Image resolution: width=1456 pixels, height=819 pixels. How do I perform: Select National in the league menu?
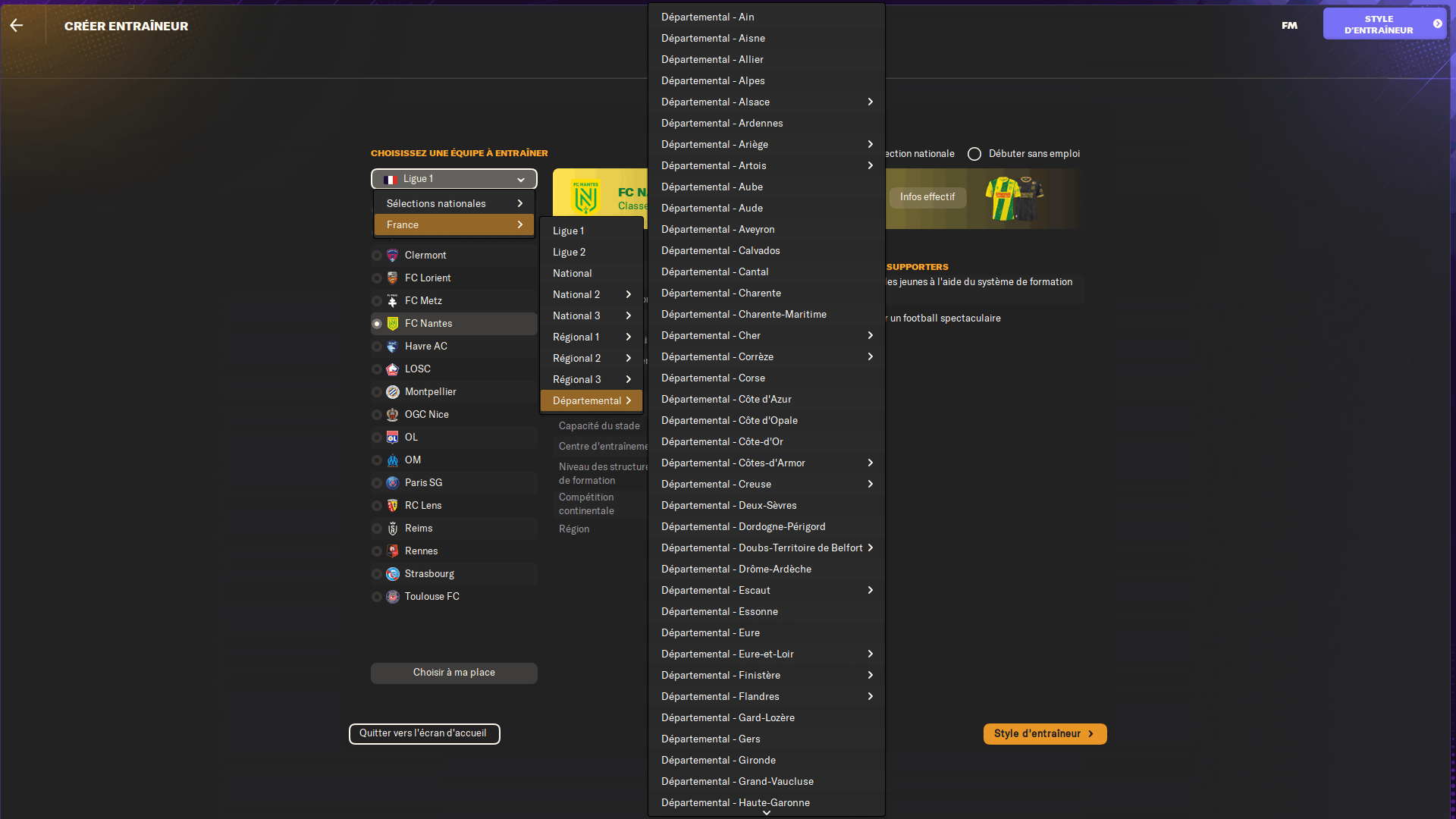[591, 273]
